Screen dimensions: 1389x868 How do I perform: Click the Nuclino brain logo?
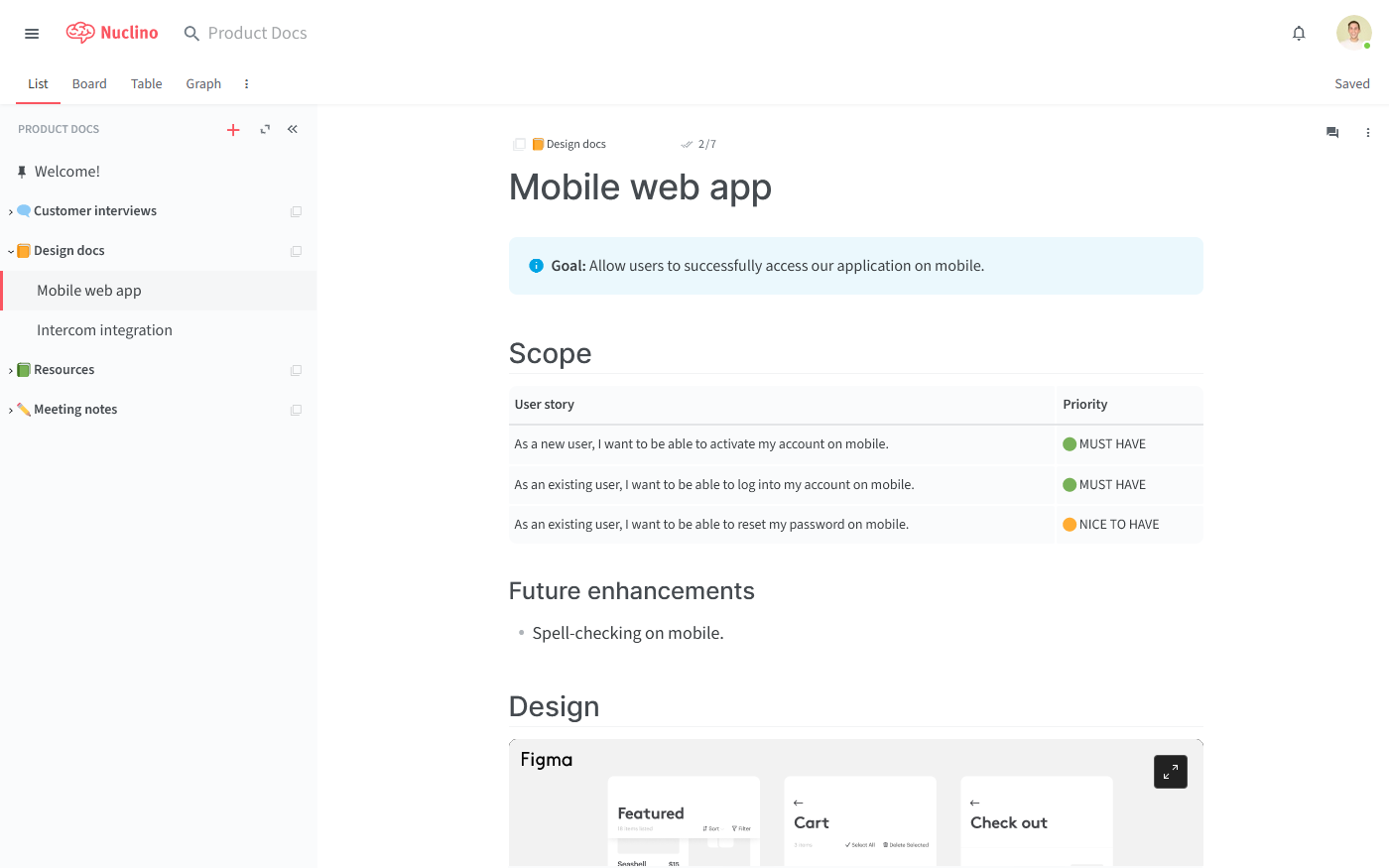(80, 33)
